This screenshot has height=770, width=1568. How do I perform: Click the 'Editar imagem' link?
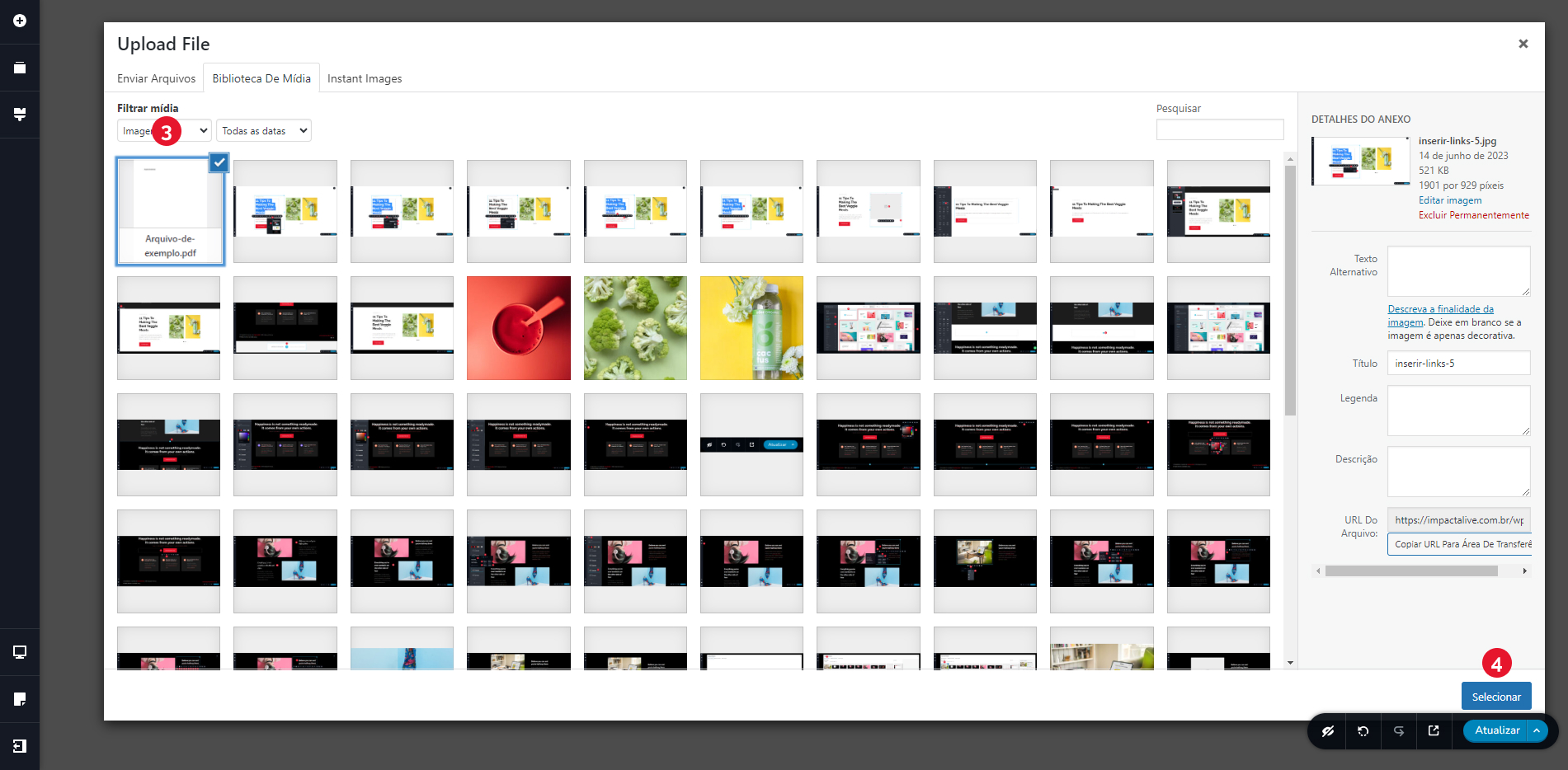pos(1450,200)
